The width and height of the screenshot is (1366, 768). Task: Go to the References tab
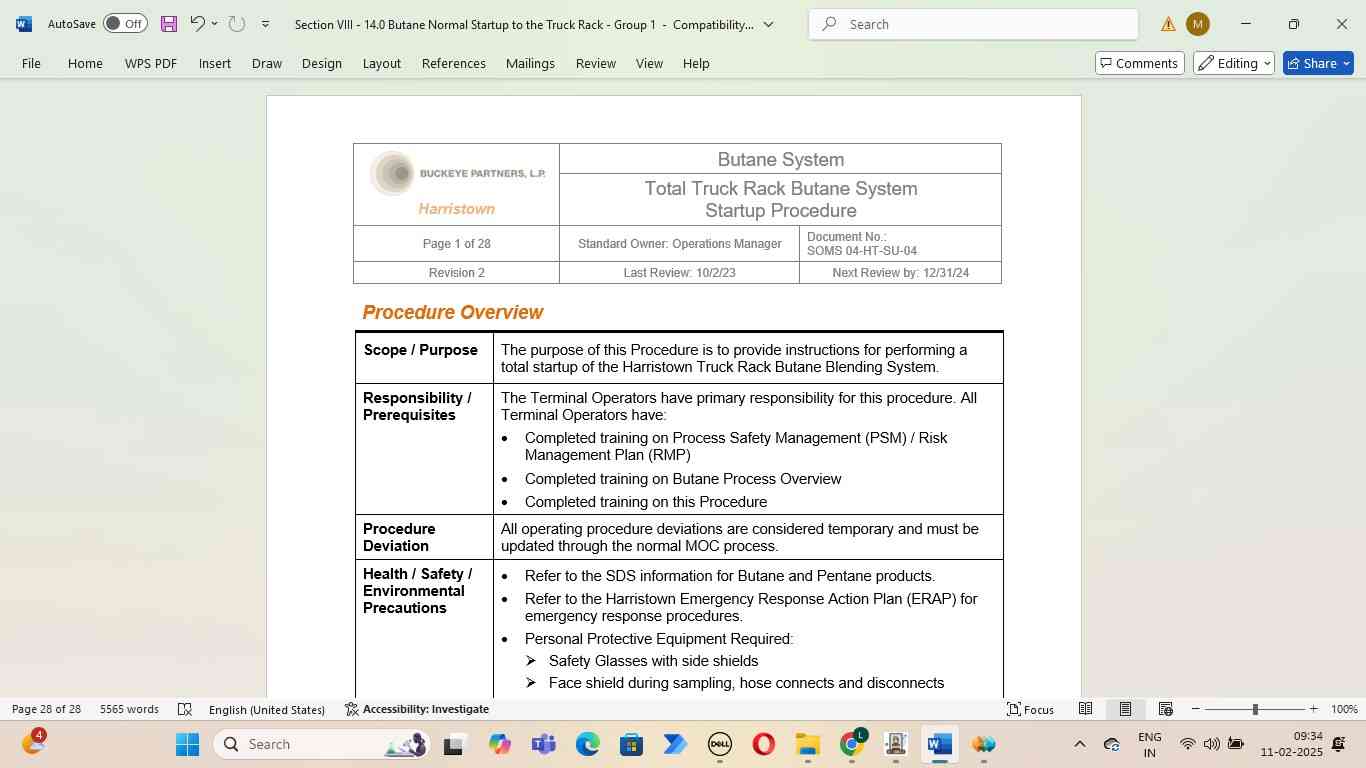(x=454, y=63)
